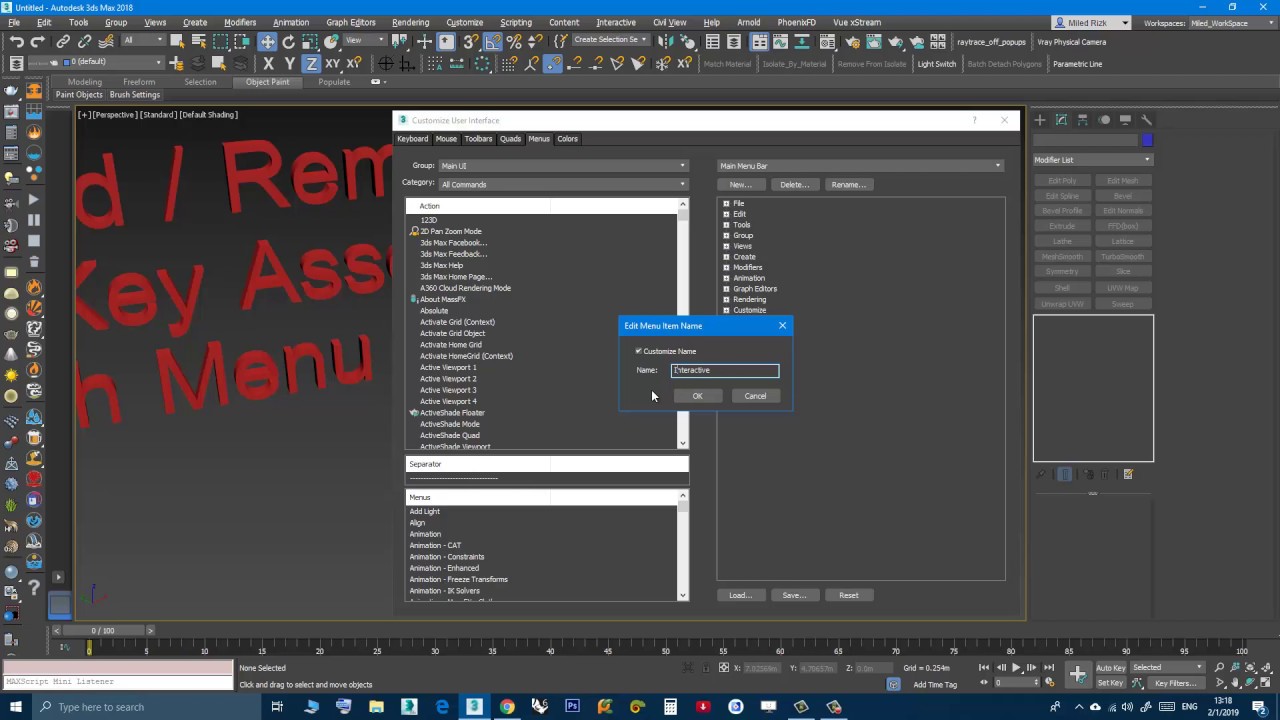Switch to the Toolbars tab

(478, 139)
